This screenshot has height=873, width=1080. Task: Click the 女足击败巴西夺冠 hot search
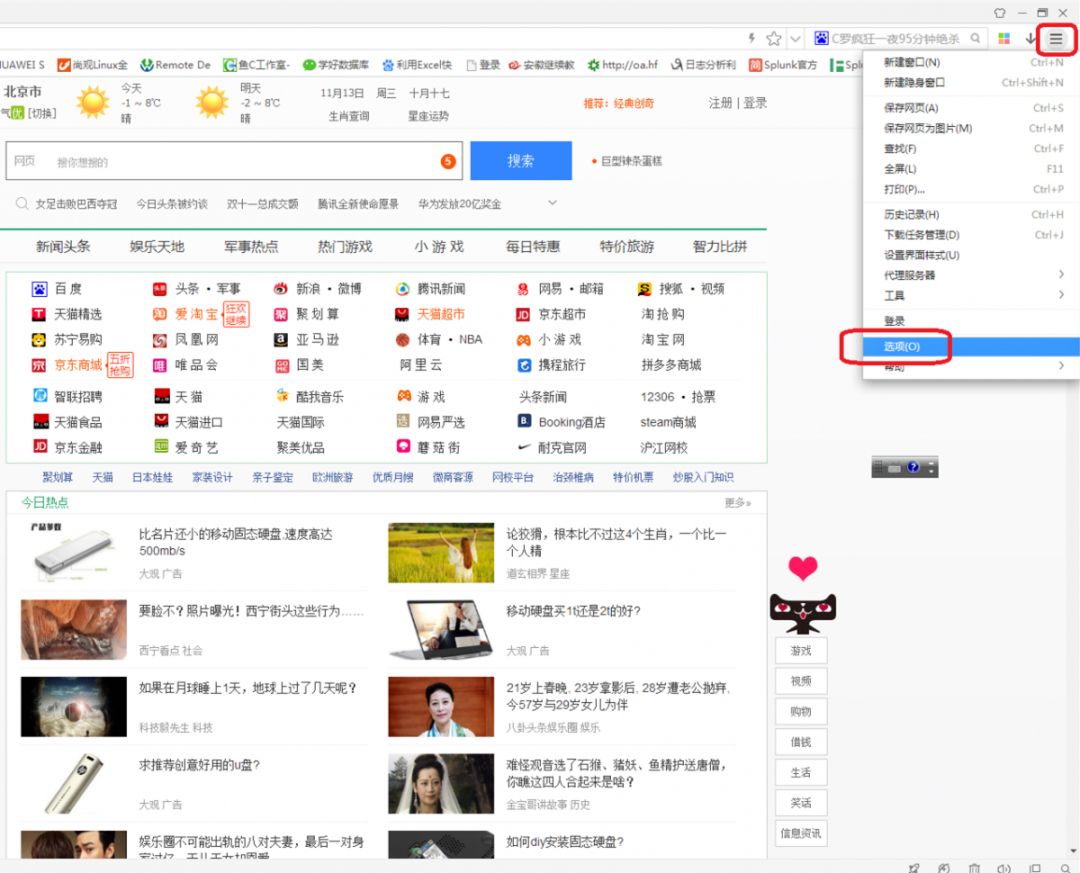click(x=76, y=204)
